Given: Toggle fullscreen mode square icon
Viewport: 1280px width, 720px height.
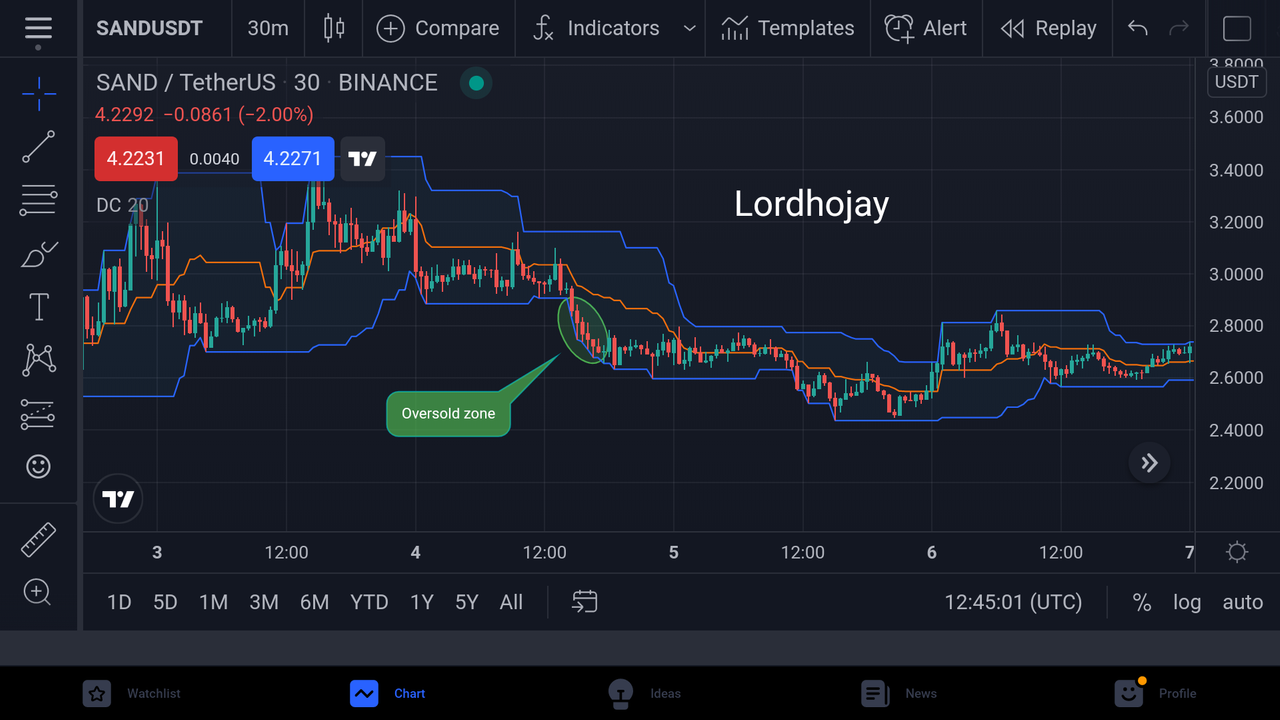Looking at the screenshot, I should 1237,28.
